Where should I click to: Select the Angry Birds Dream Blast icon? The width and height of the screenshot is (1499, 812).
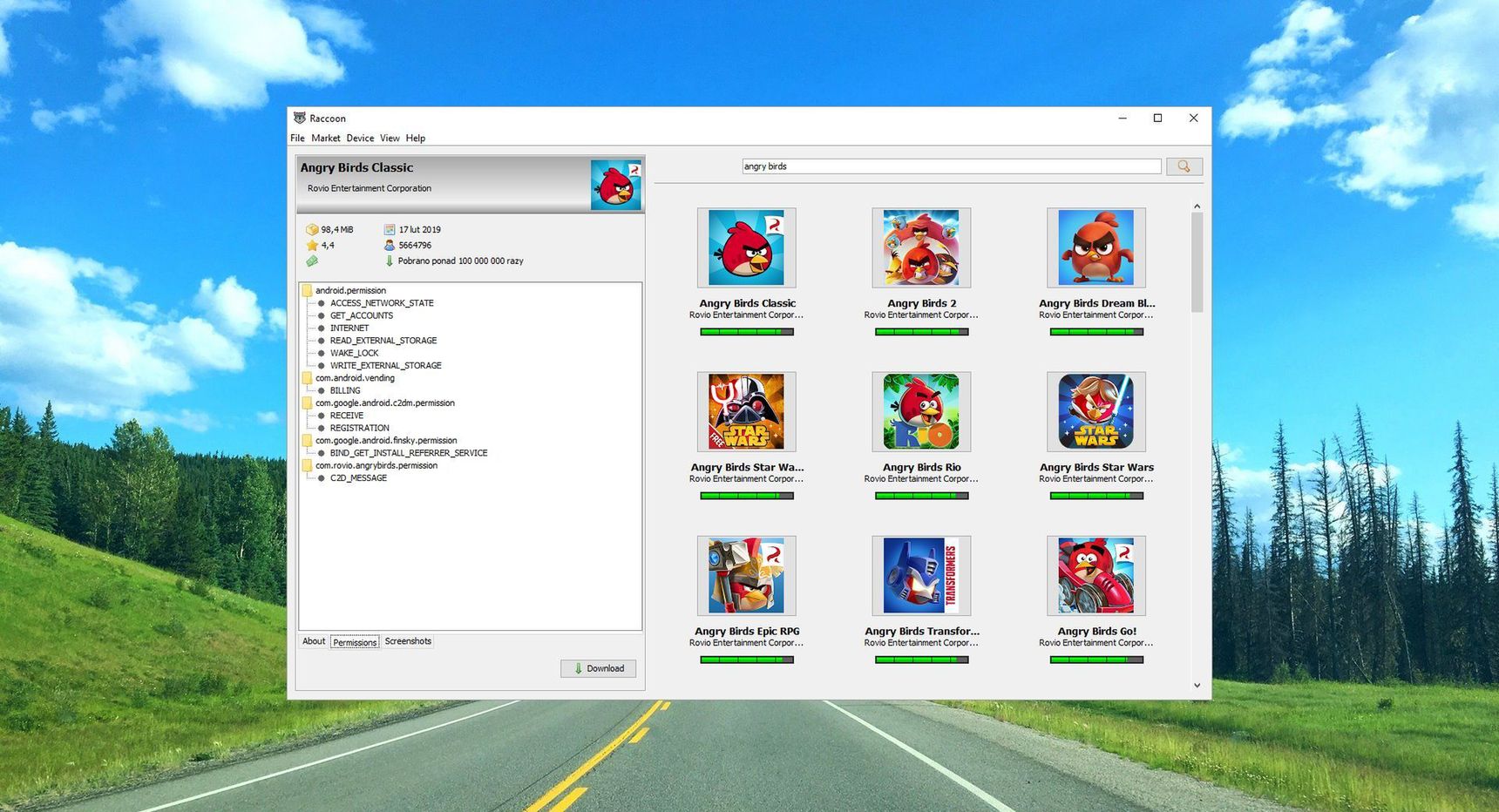[1095, 247]
